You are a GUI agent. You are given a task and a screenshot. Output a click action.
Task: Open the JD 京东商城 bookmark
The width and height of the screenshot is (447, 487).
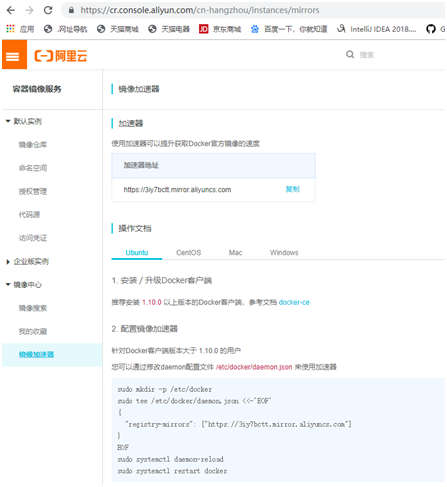[x=220, y=29]
